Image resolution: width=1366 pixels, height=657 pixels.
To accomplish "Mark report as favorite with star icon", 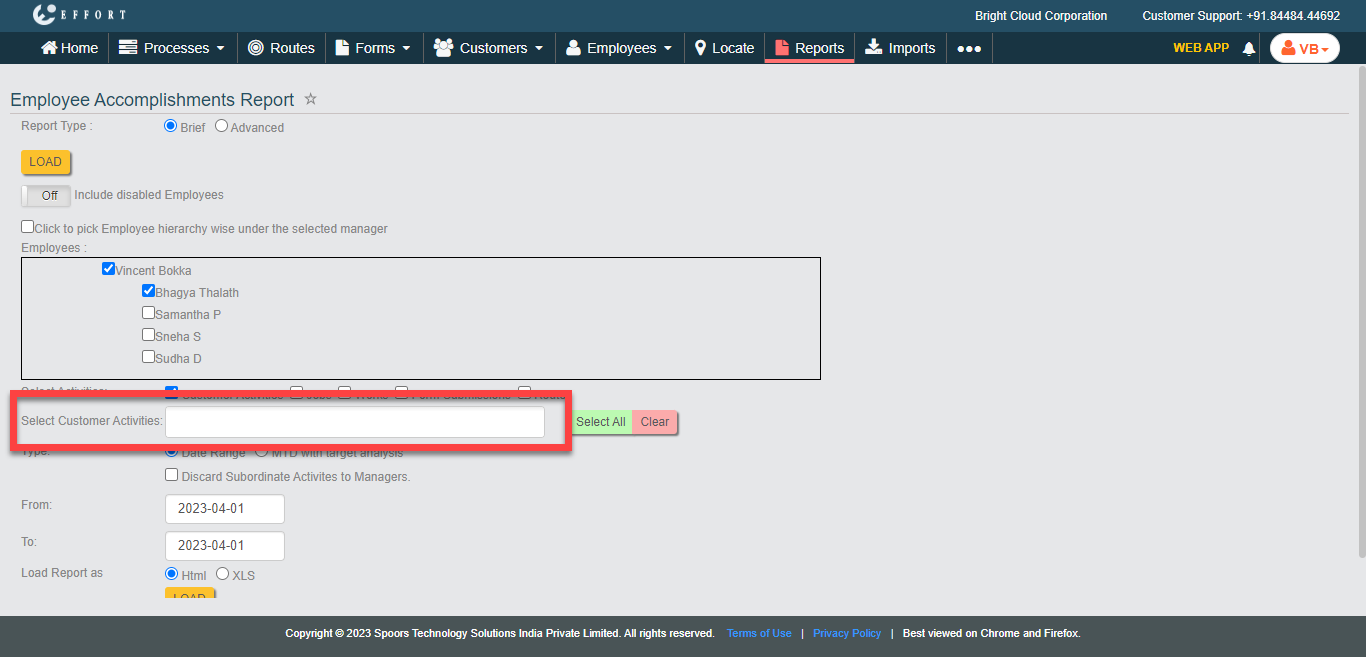I will (311, 99).
